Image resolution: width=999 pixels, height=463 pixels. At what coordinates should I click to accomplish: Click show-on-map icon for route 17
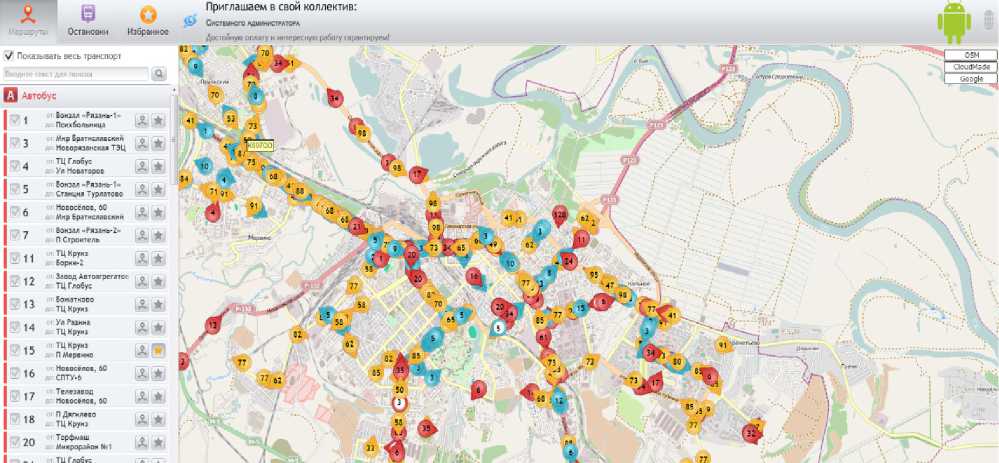click(x=142, y=396)
